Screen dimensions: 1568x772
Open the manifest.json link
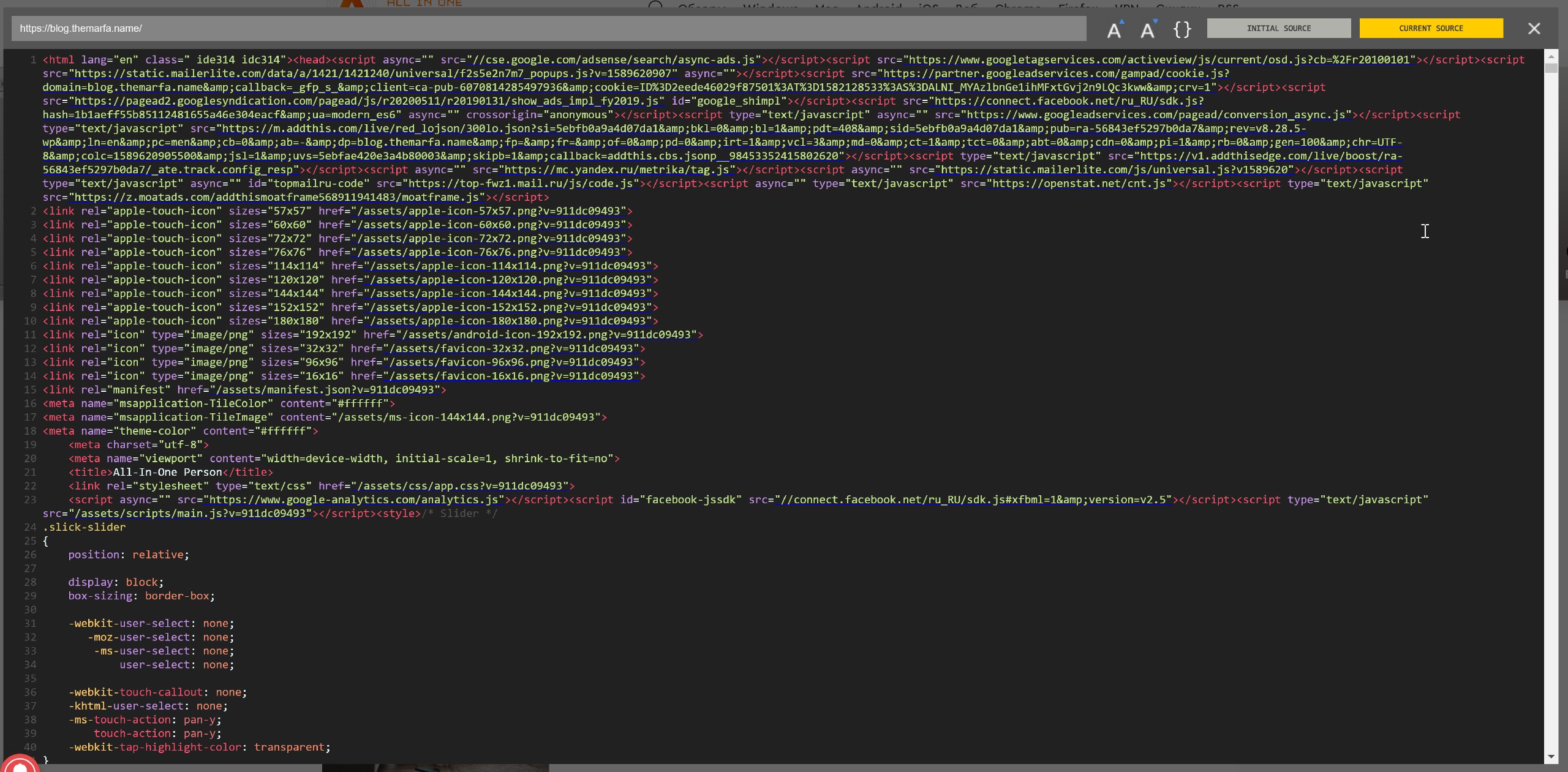coord(325,390)
